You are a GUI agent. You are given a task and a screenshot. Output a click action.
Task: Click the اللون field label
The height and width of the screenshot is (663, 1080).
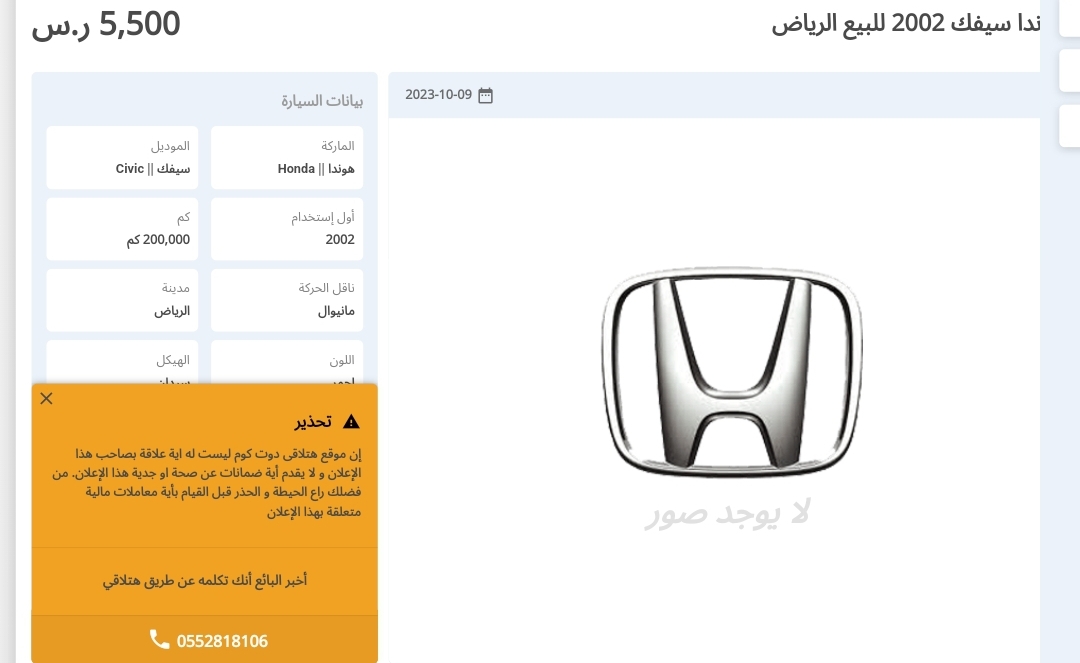point(342,360)
